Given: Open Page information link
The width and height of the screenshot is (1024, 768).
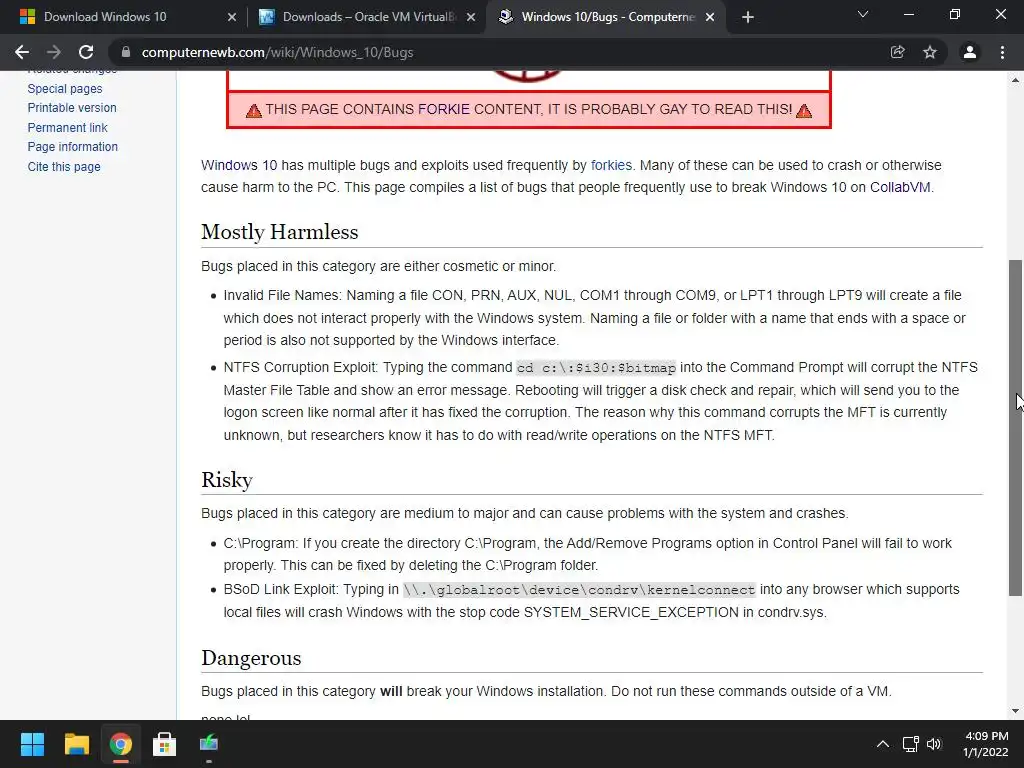Looking at the screenshot, I should [x=72, y=147].
